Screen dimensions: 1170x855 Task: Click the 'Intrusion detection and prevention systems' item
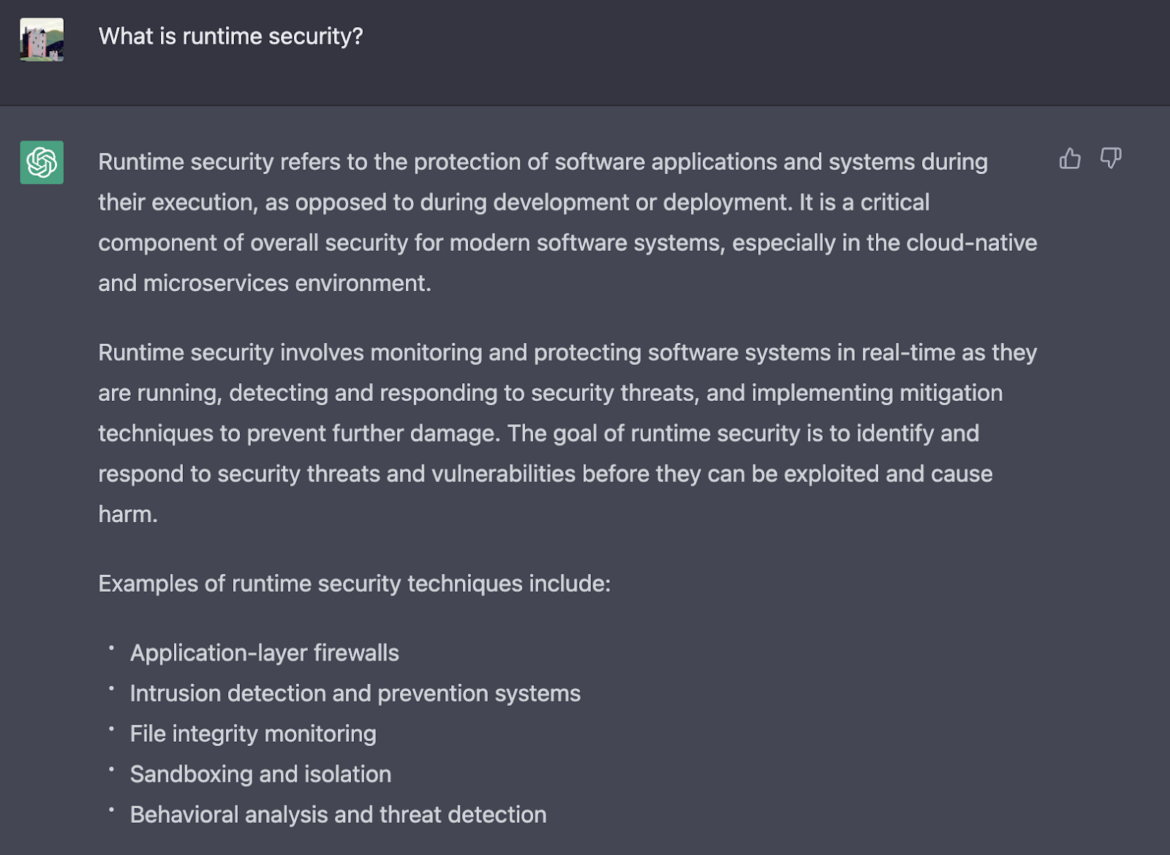tap(355, 693)
